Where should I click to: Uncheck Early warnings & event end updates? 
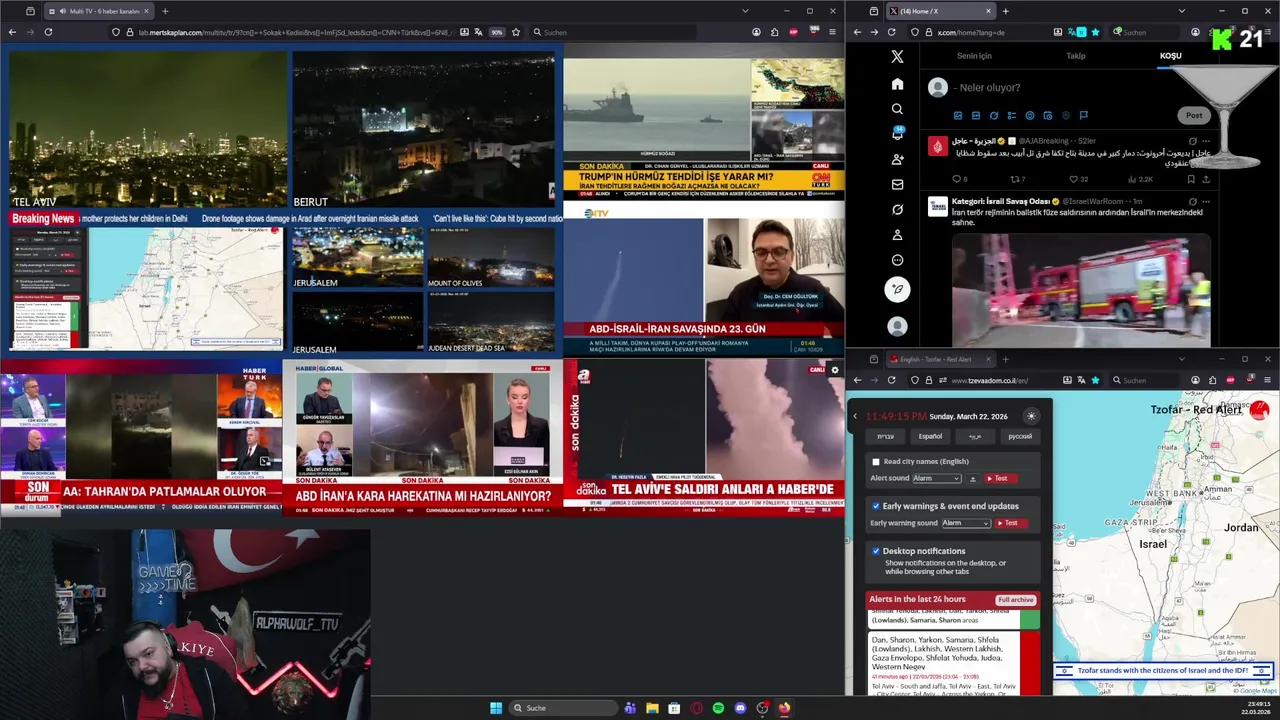(x=876, y=506)
